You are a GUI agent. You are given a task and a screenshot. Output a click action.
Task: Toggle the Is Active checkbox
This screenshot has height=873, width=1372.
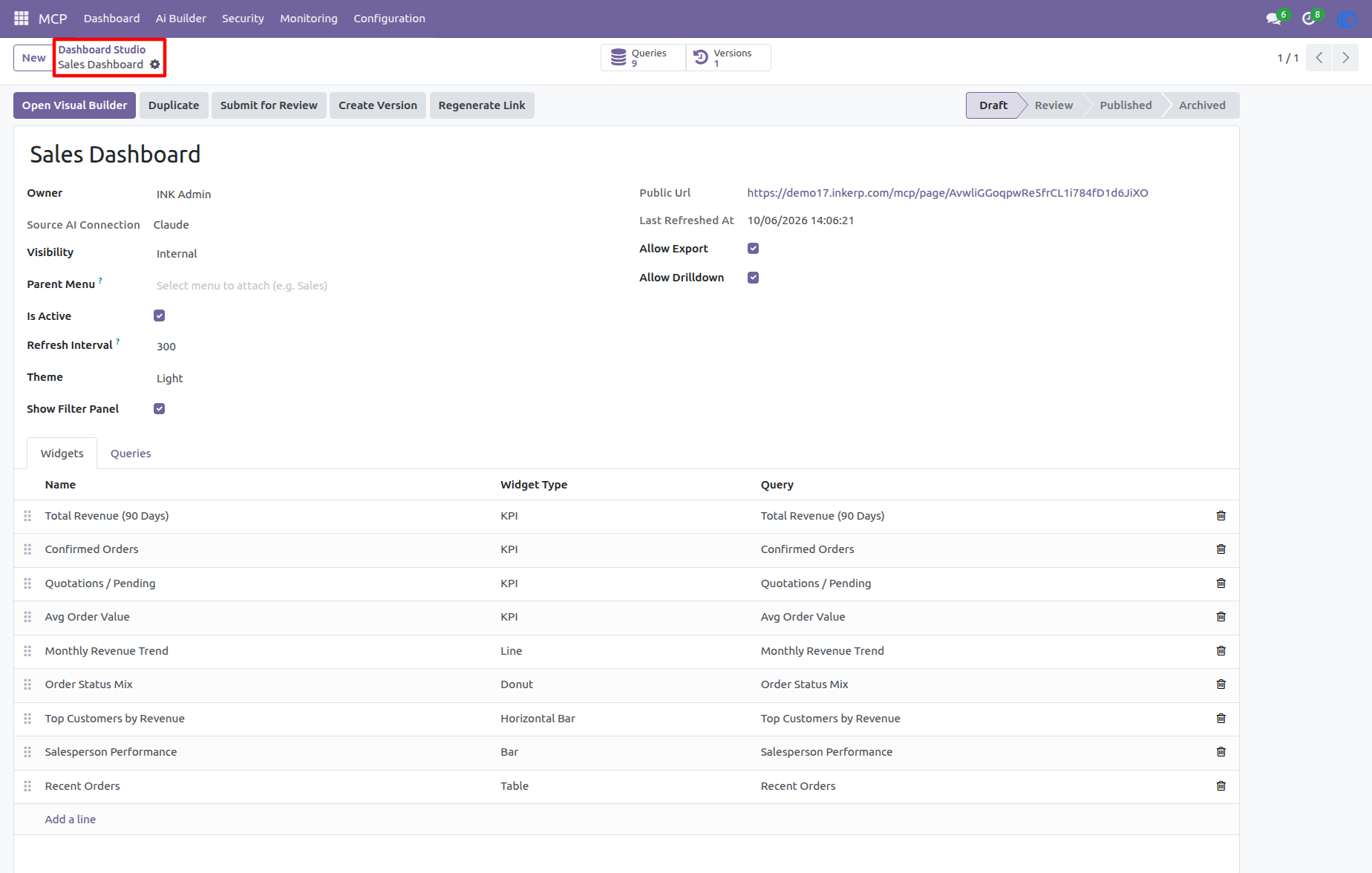pyautogui.click(x=159, y=315)
